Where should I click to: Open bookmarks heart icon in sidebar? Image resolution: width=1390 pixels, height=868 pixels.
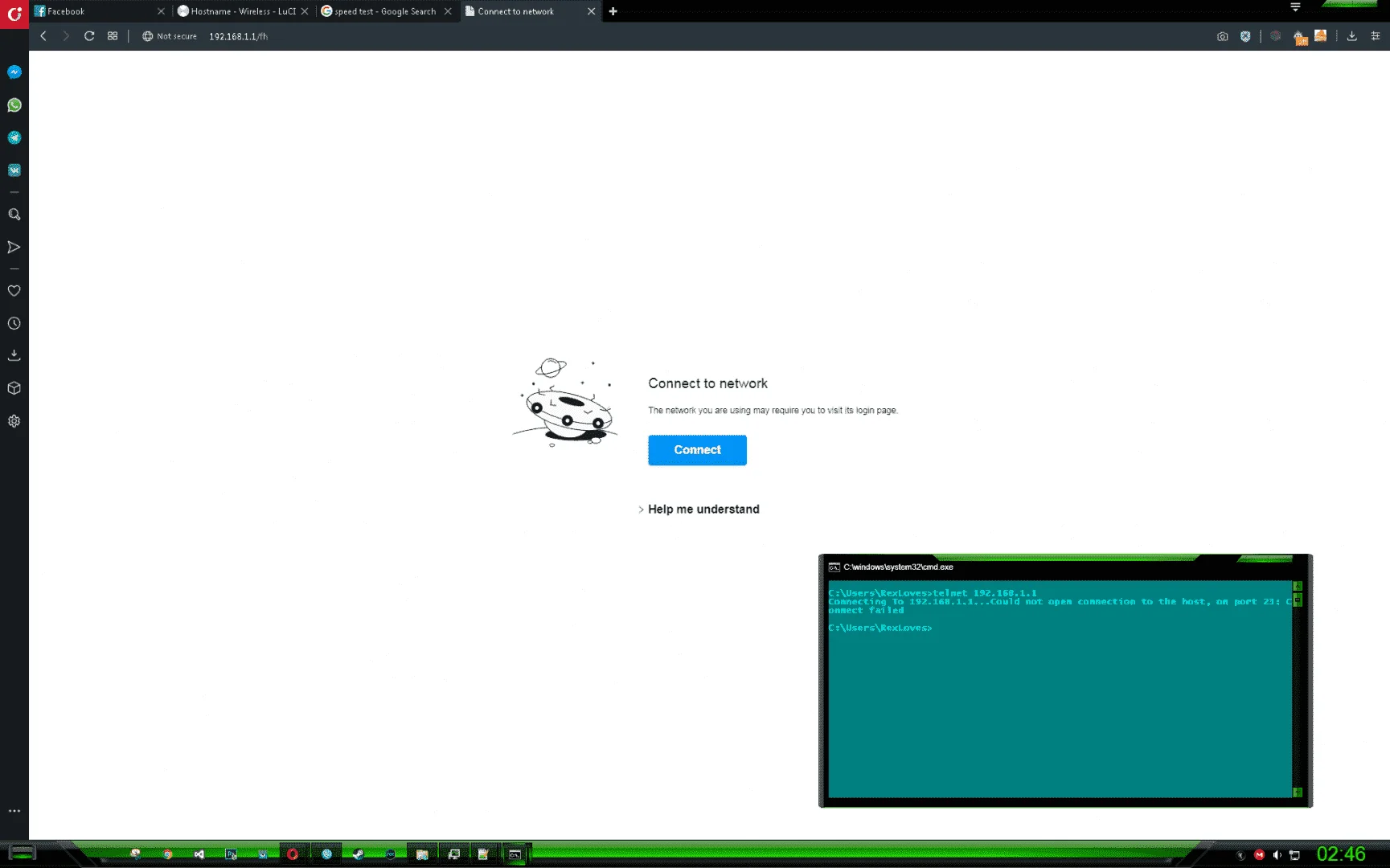[x=14, y=291]
